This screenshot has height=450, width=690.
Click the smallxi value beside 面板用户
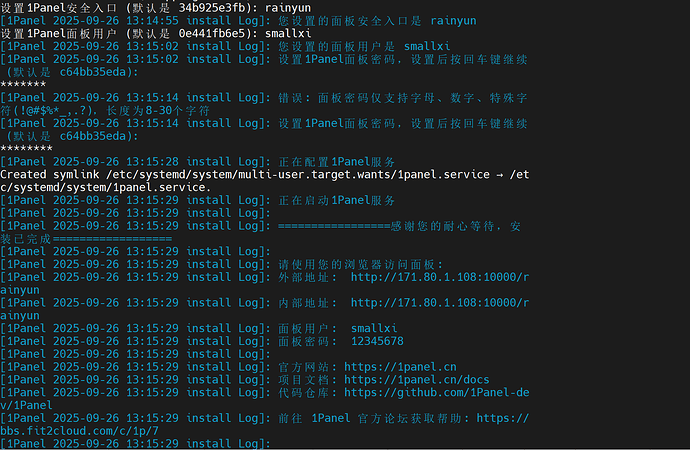(x=374, y=328)
